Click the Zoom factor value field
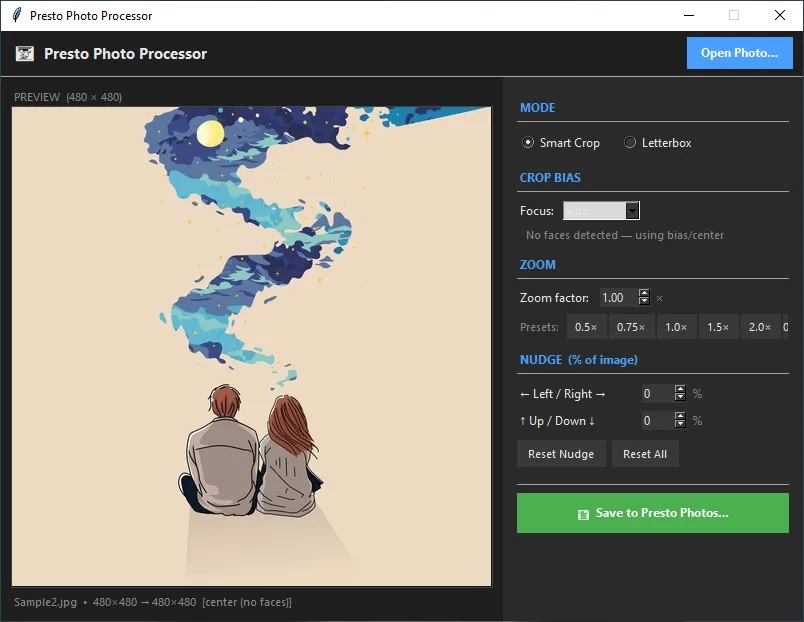The height and width of the screenshot is (622, 804). (618, 298)
